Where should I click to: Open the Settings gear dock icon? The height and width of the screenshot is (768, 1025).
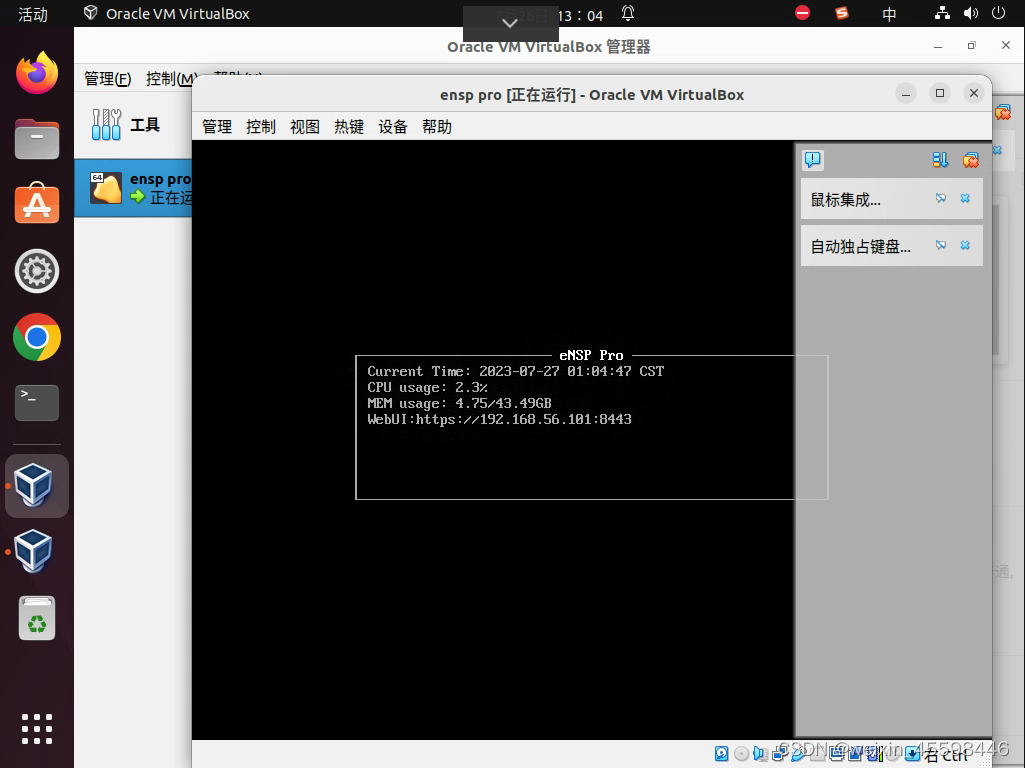click(37, 271)
